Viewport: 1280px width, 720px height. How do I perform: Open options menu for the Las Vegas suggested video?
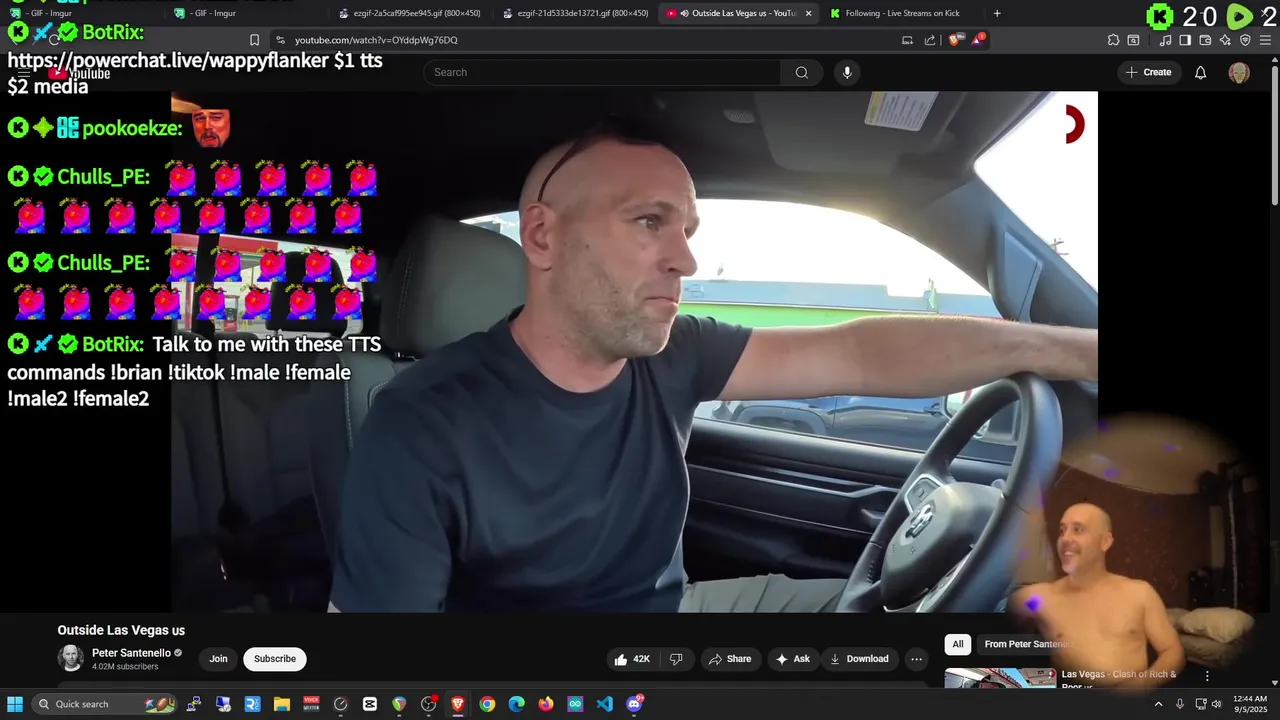(x=1207, y=676)
